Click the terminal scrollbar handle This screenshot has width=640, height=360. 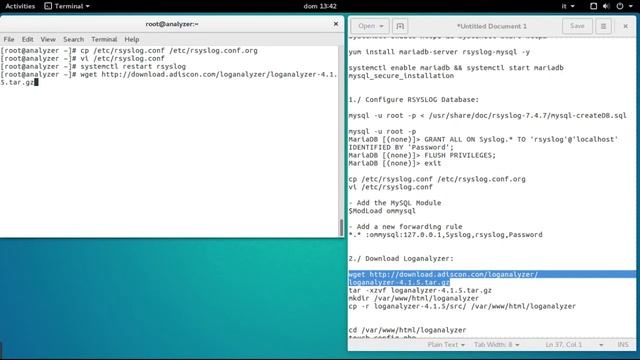pos(341,227)
